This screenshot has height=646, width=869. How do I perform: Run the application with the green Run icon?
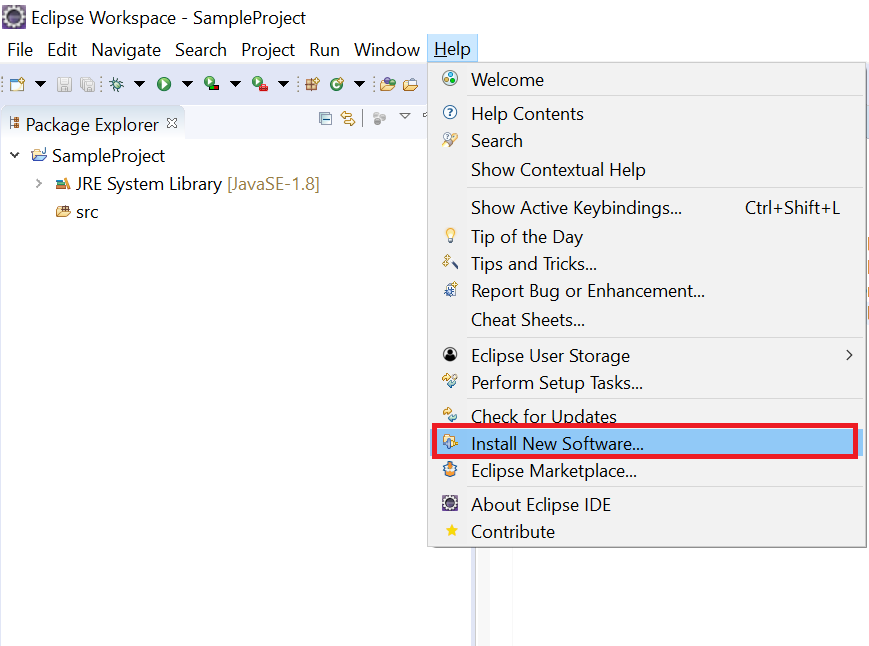[163, 84]
